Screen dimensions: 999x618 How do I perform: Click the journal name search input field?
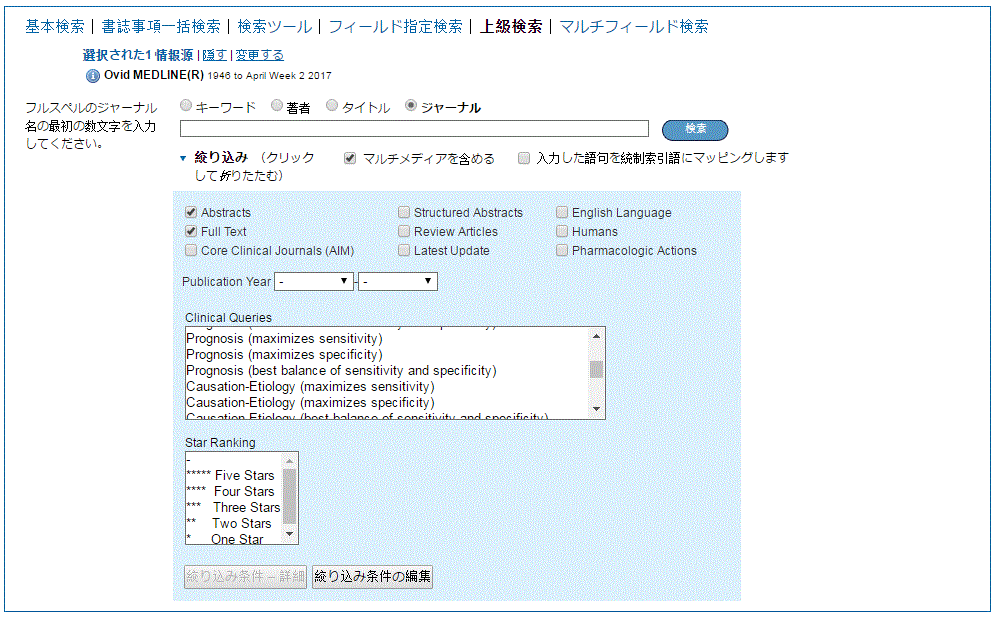tap(414, 129)
